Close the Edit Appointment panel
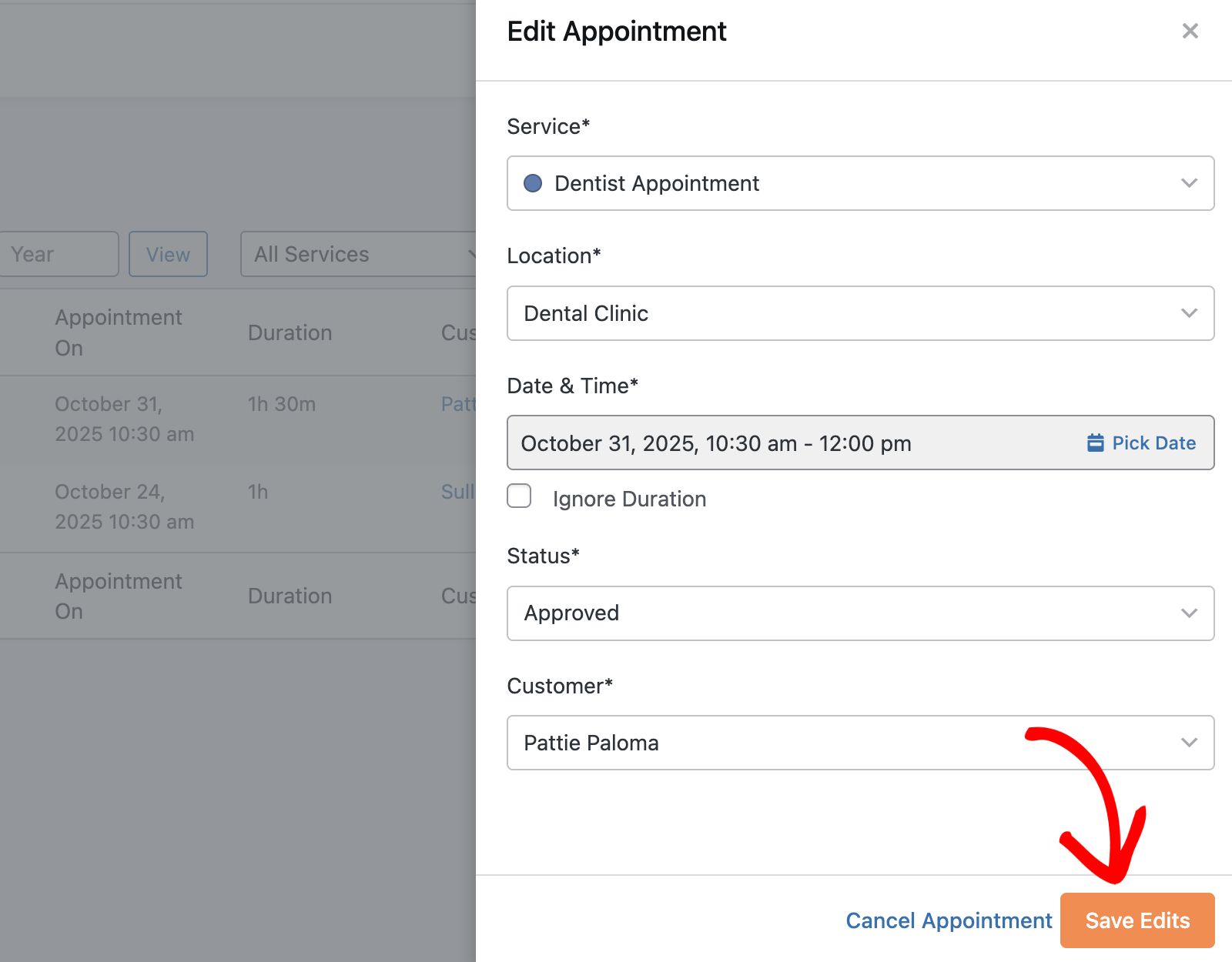Screen dimensions: 1232x962 pyautogui.click(x=1190, y=31)
